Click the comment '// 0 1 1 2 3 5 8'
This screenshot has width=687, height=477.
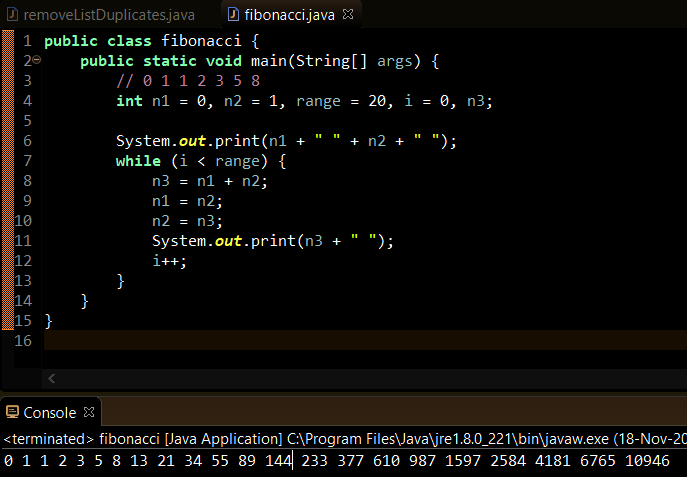click(x=188, y=81)
